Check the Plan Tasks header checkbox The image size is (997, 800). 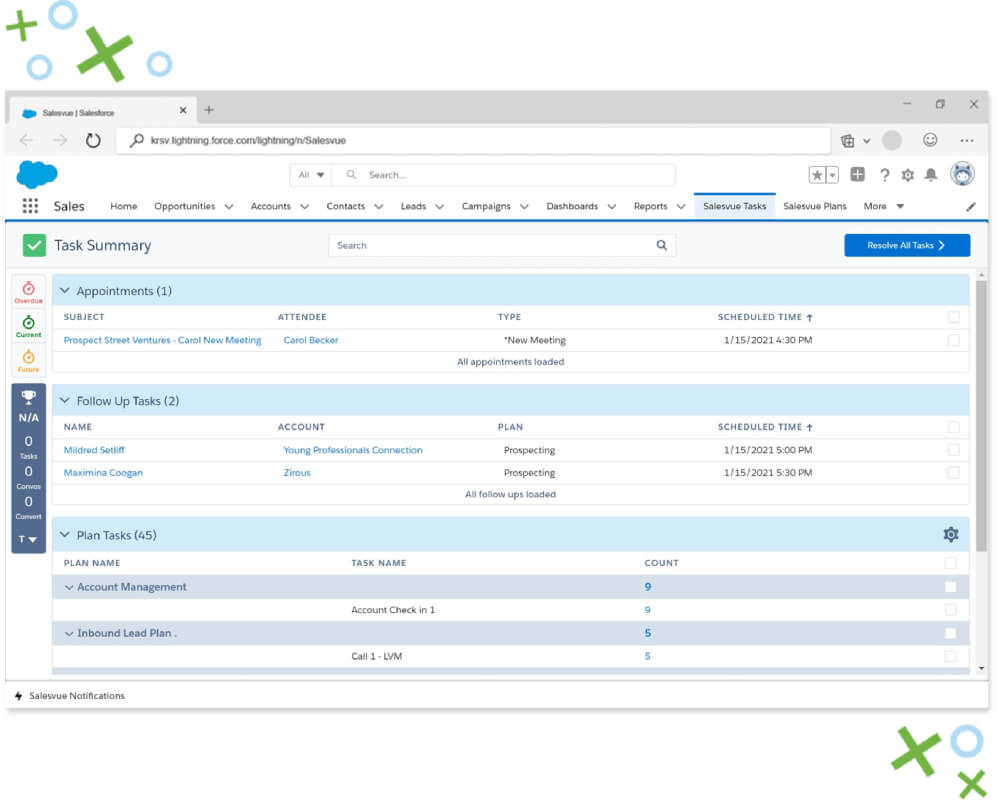(950, 563)
